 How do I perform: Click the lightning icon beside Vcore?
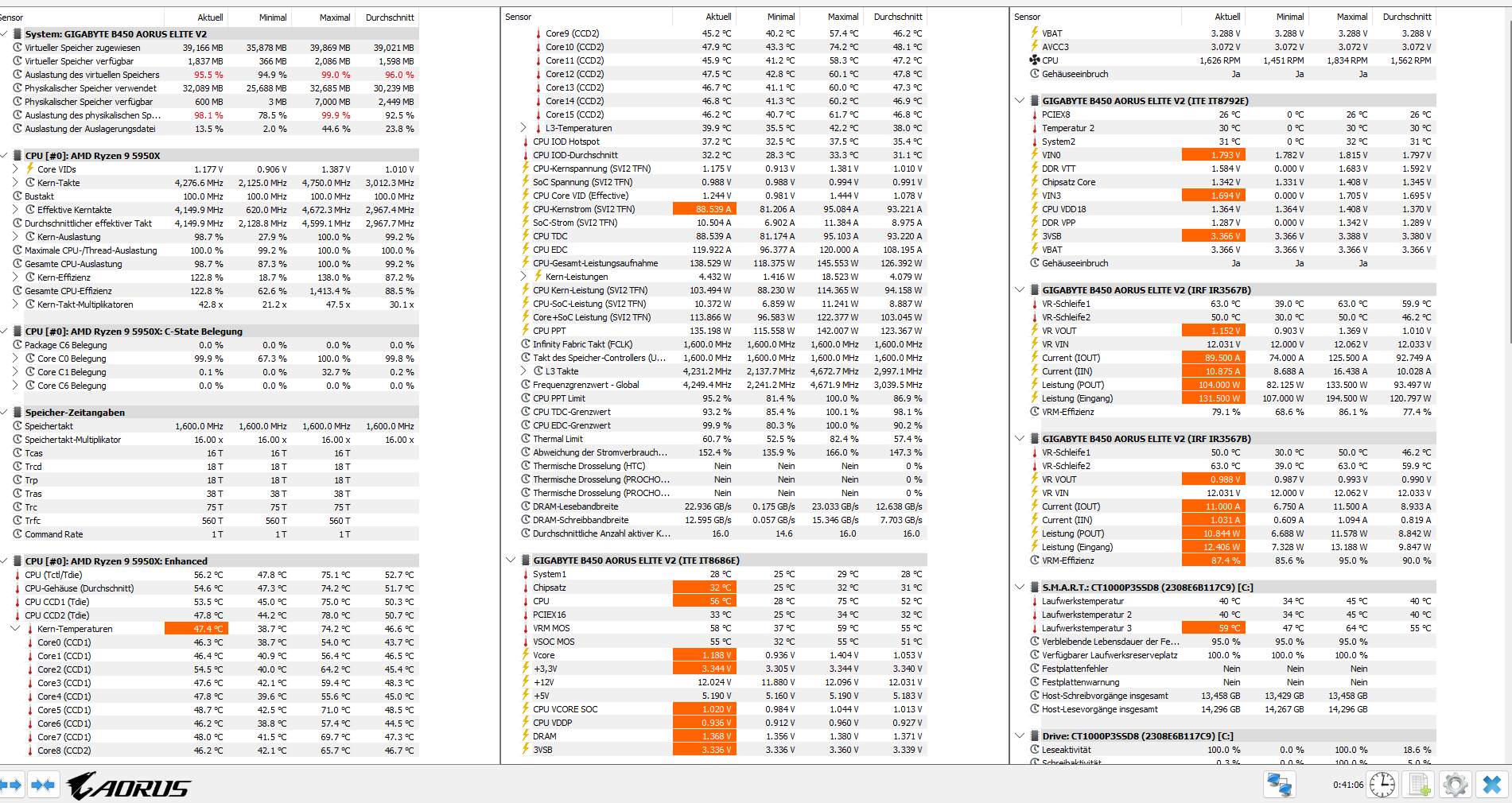coord(526,655)
